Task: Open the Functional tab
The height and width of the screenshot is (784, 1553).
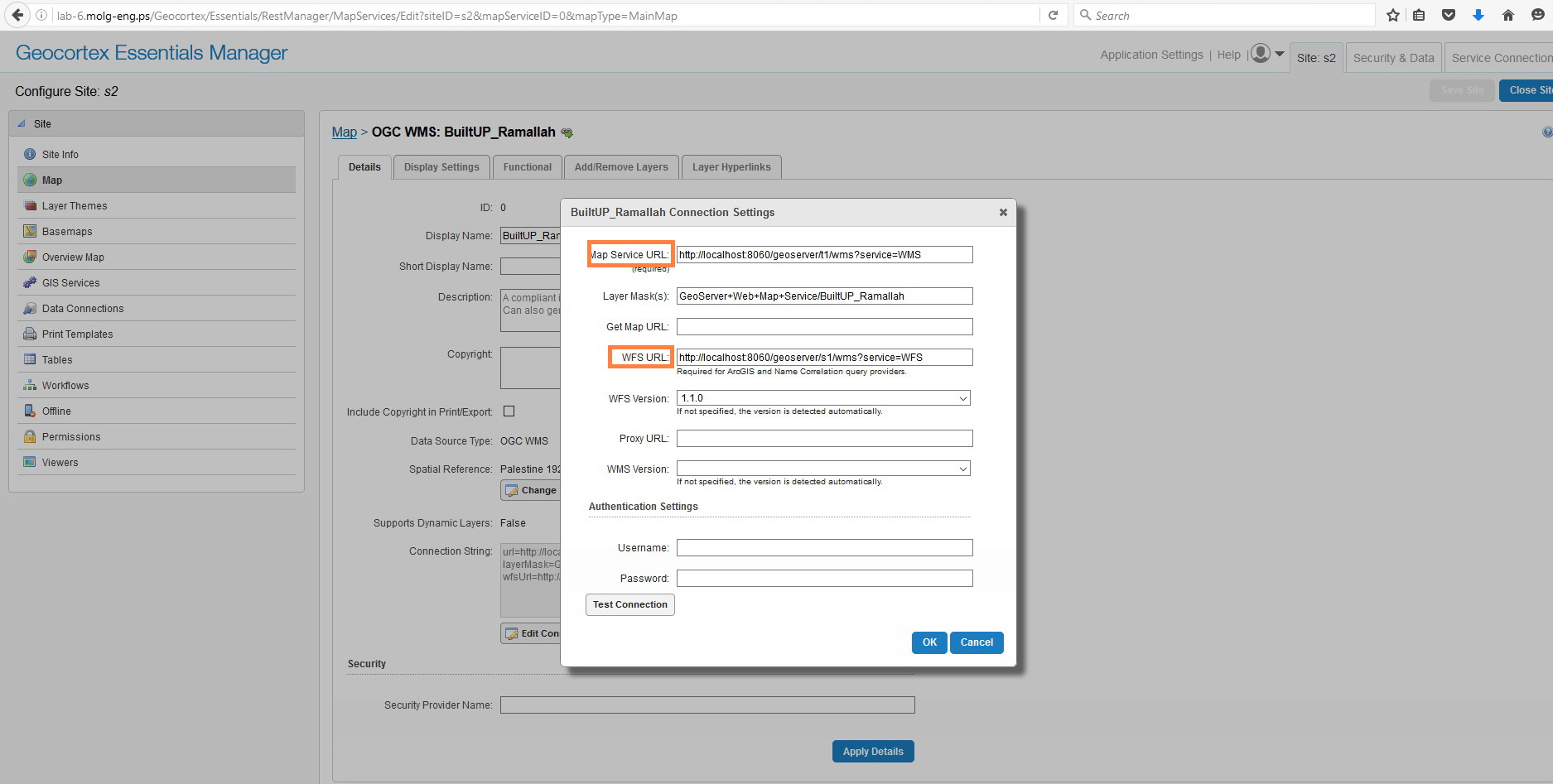Action: pyautogui.click(x=528, y=167)
